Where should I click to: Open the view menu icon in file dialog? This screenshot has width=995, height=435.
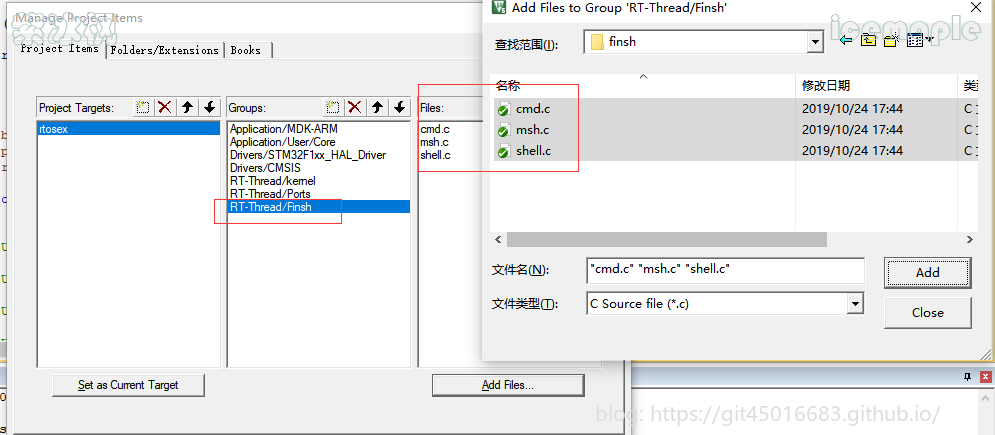[x=919, y=41]
